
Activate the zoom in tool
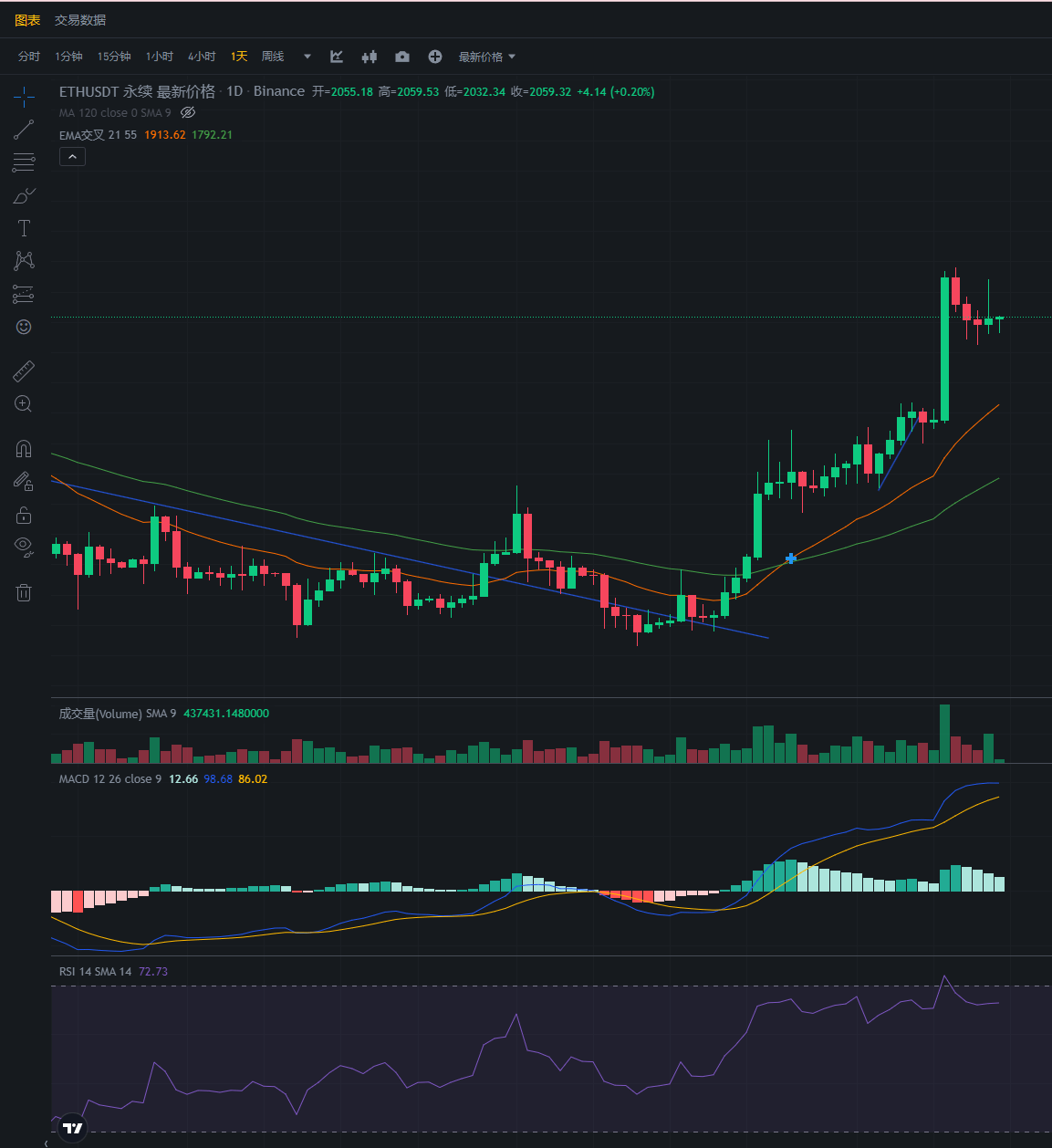[x=24, y=403]
